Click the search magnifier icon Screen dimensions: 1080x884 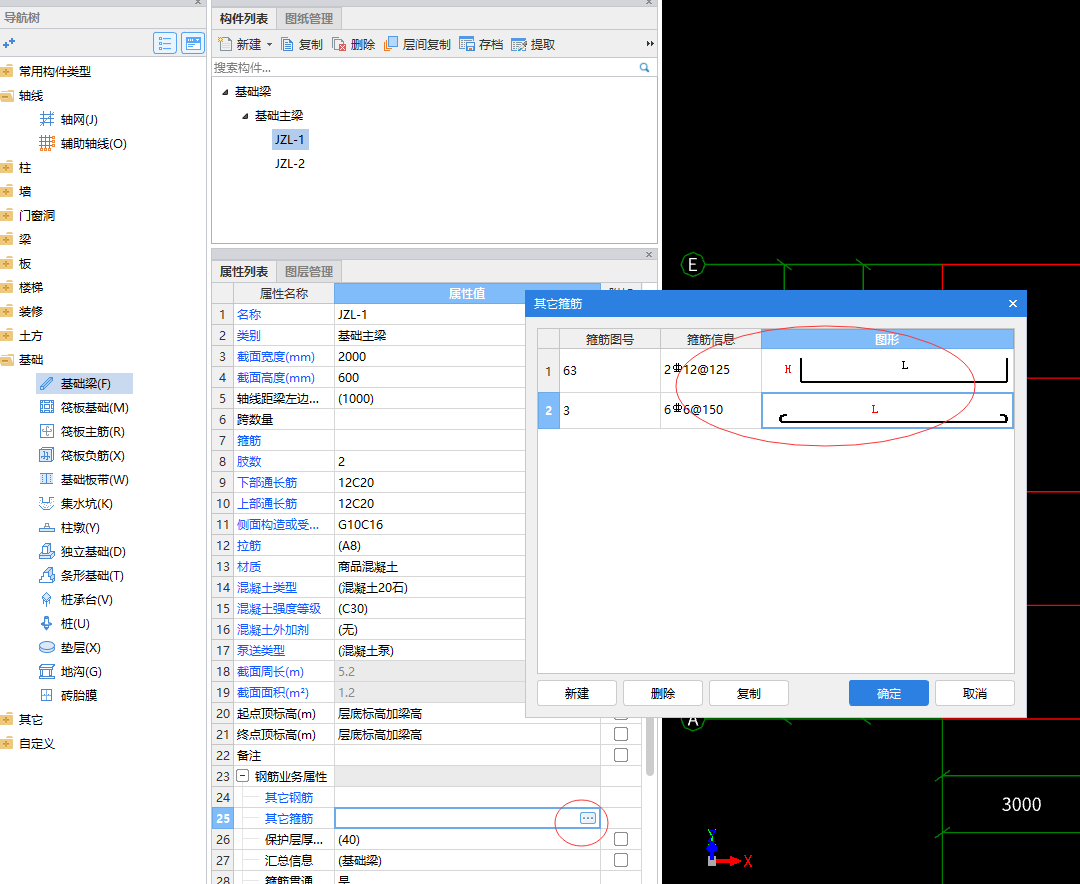644,68
